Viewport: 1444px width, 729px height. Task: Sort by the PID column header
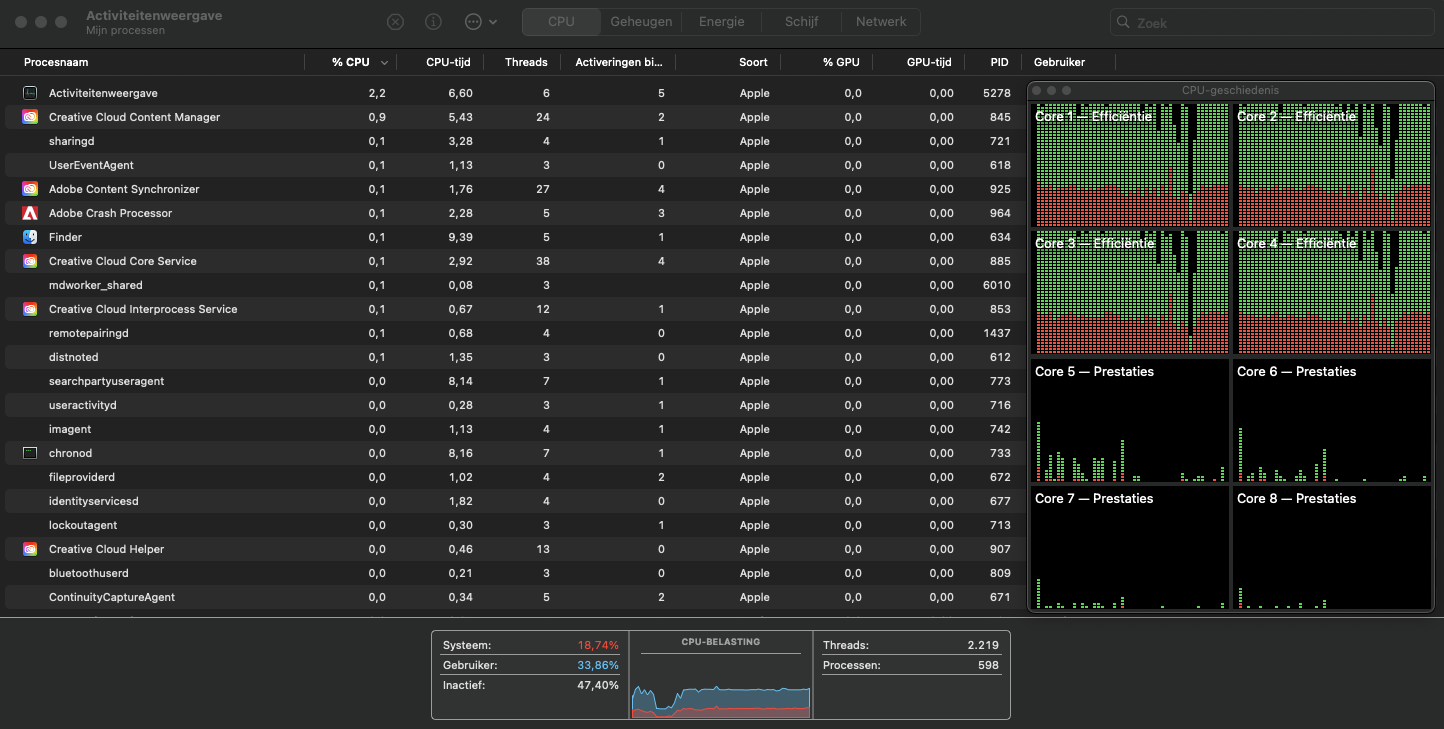[x=999, y=62]
